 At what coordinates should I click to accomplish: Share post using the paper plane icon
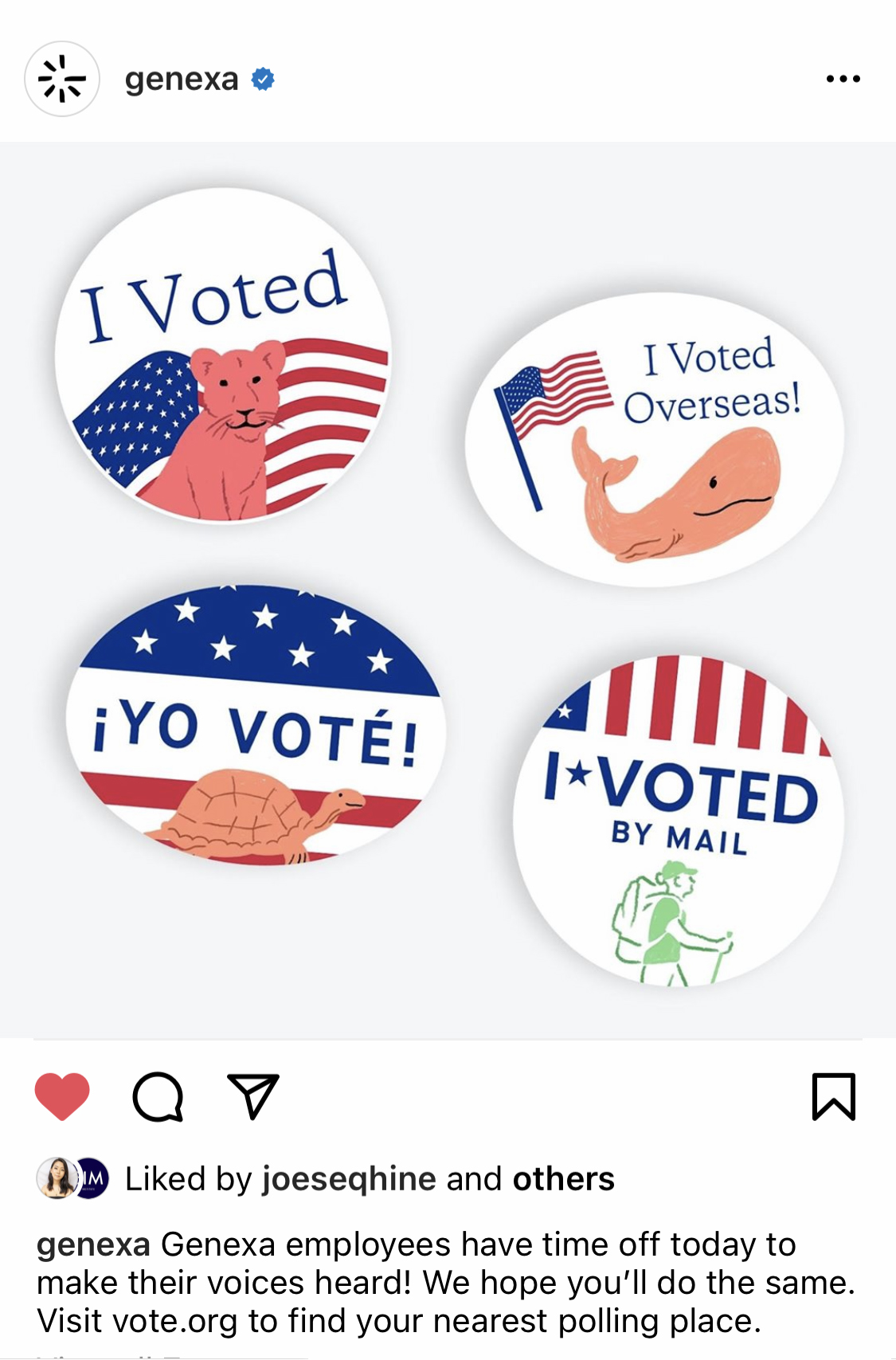253,1096
